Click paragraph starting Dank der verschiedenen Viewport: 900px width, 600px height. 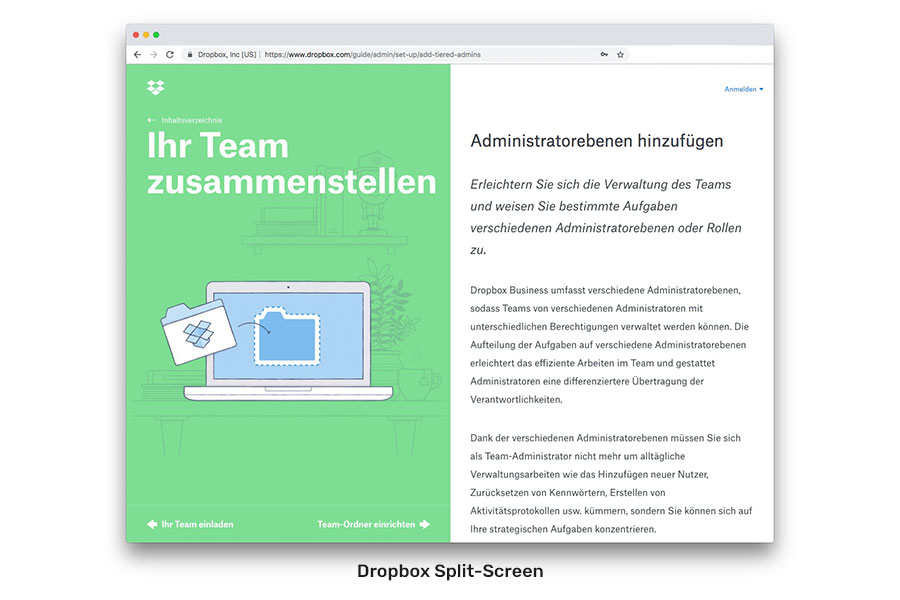tap(611, 483)
